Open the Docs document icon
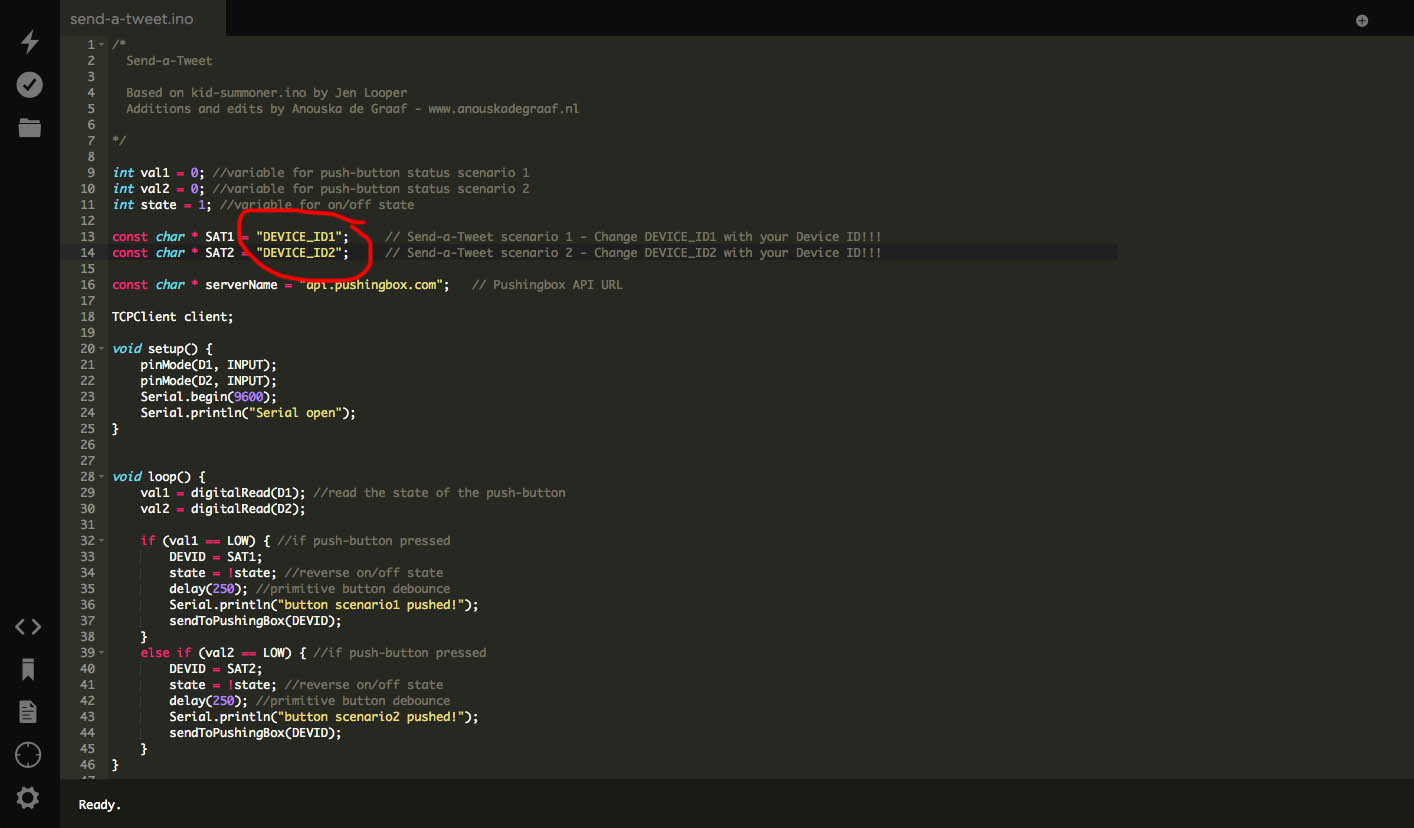The height and width of the screenshot is (828, 1414). click(28, 711)
